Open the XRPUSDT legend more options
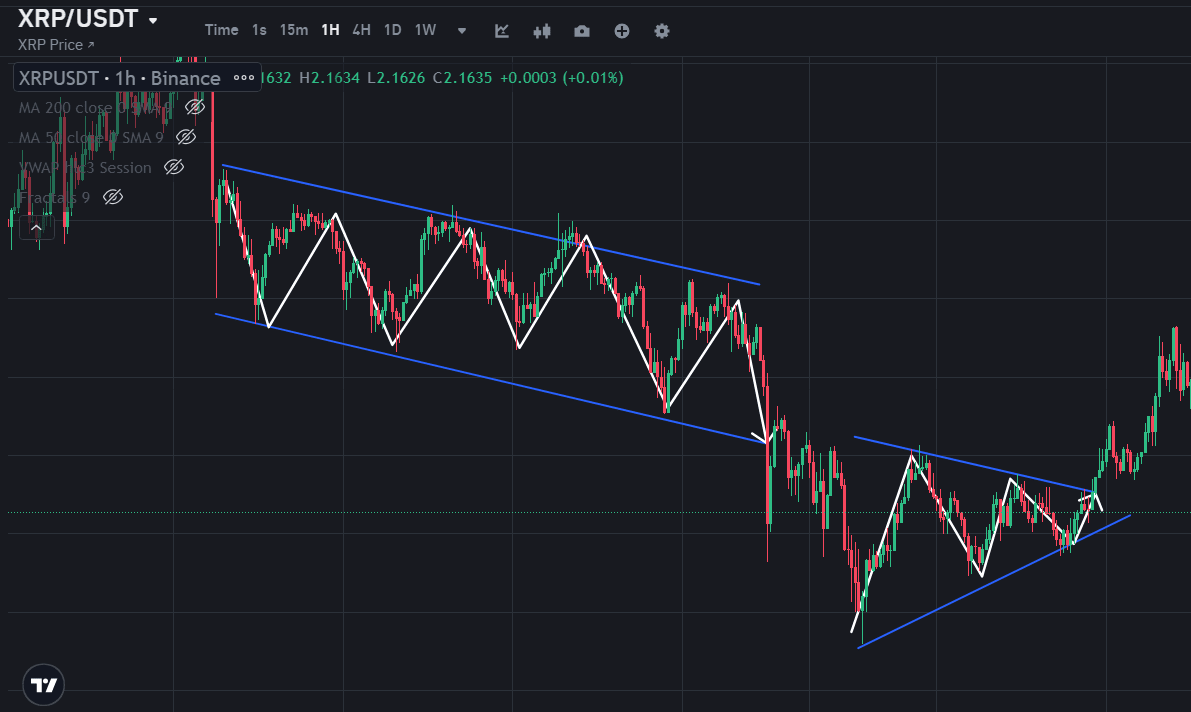 244,78
